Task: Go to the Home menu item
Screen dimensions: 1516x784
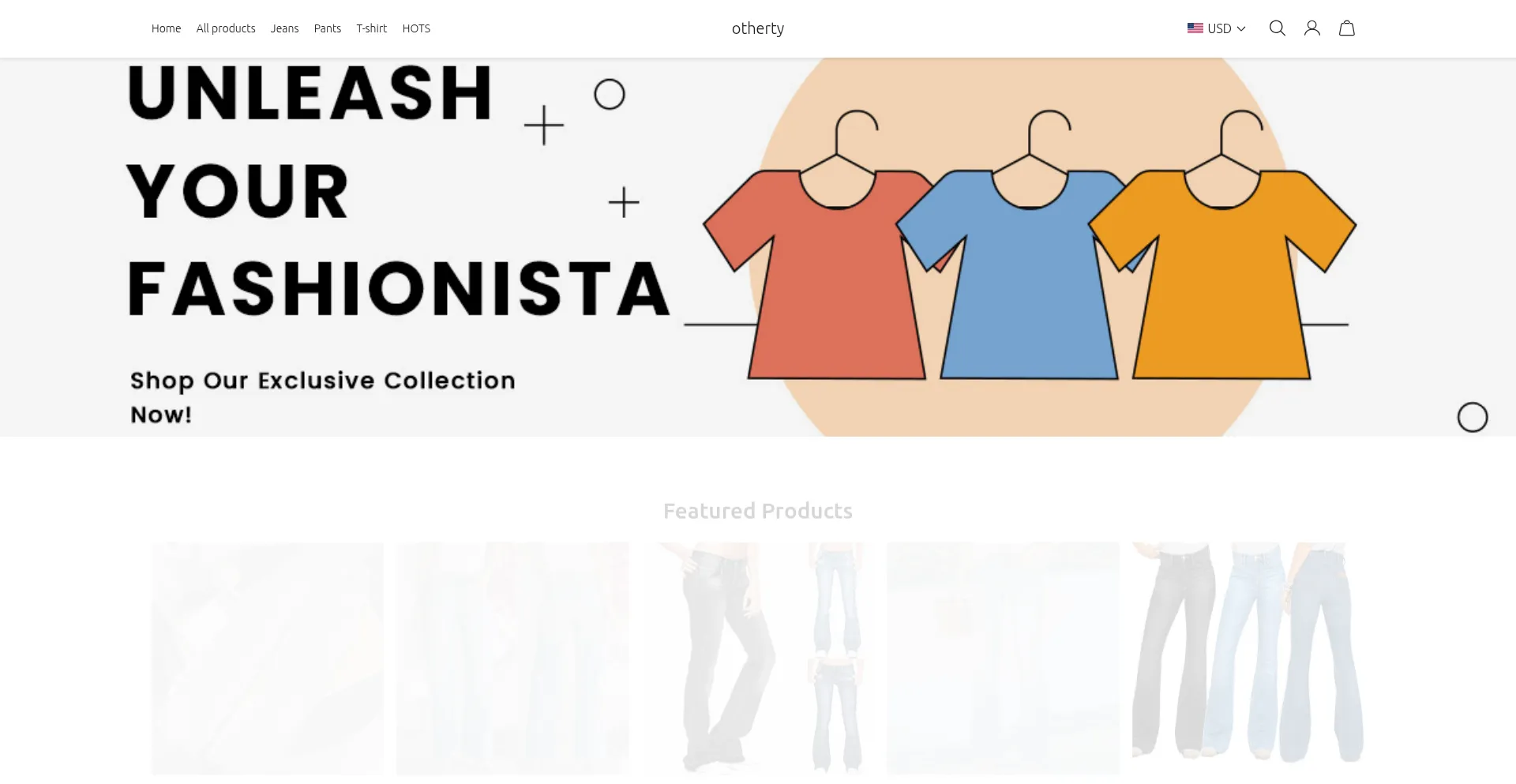Action: (x=166, y=28)
